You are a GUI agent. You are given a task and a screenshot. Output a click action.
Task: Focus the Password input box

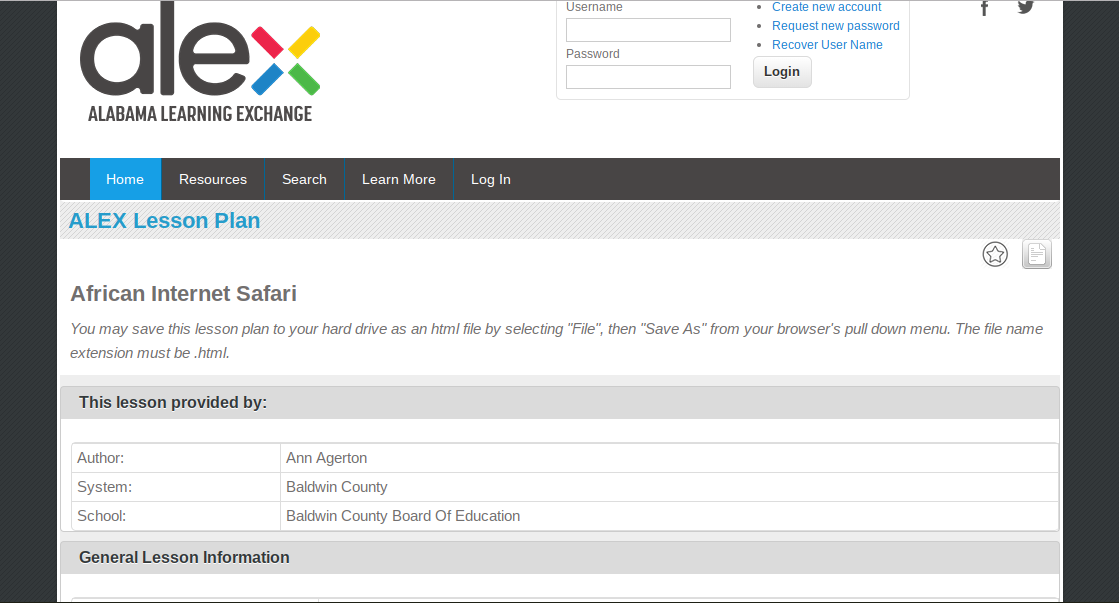pos(648,77)
